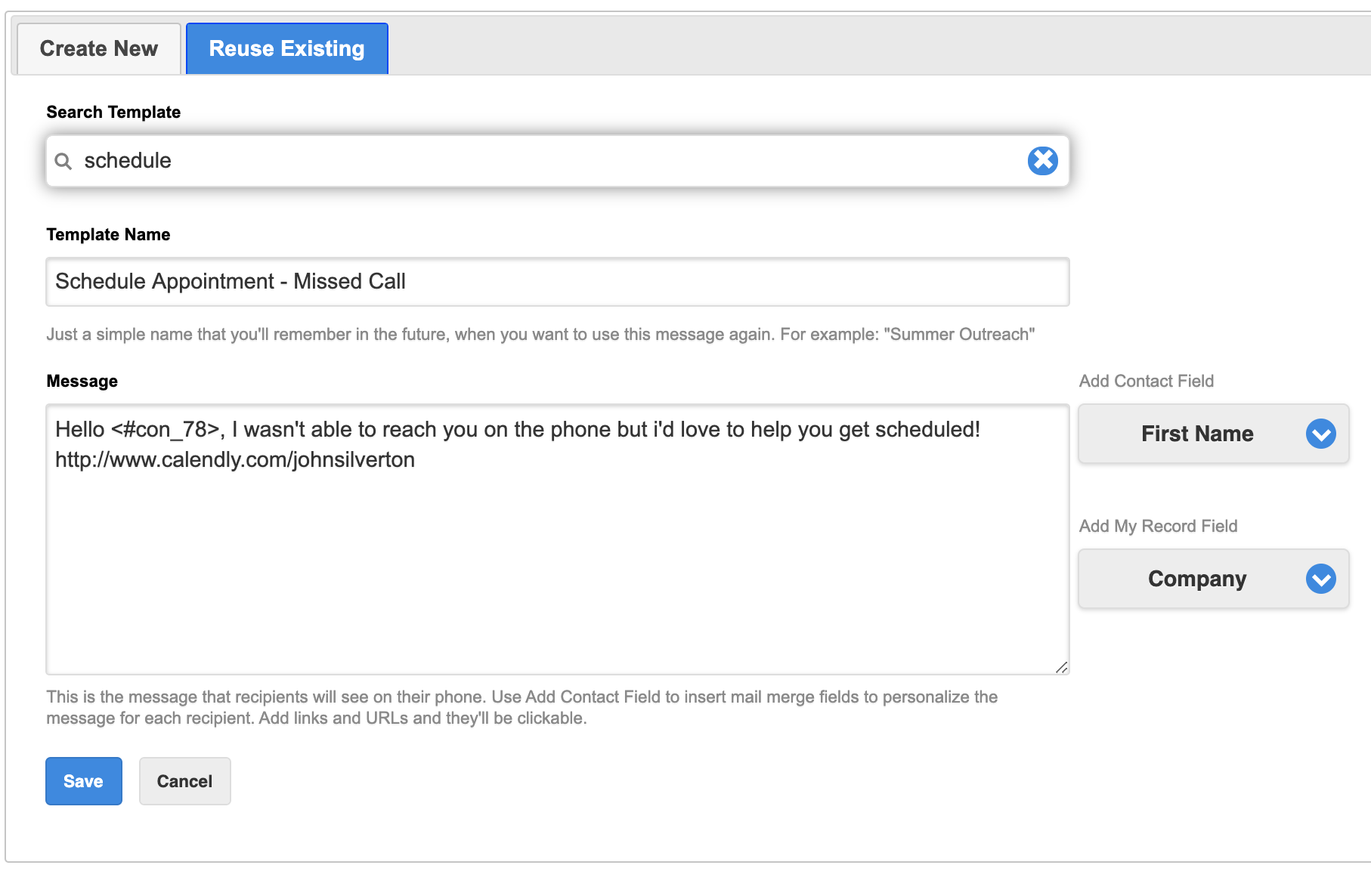The image size is (1371, 896).
Task: Select the Reuse Existing tab
Action: (x=287, y=49)
